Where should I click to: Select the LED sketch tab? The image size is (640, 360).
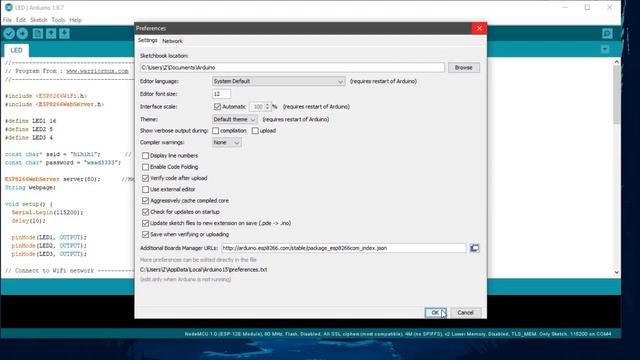coord(16,50)
